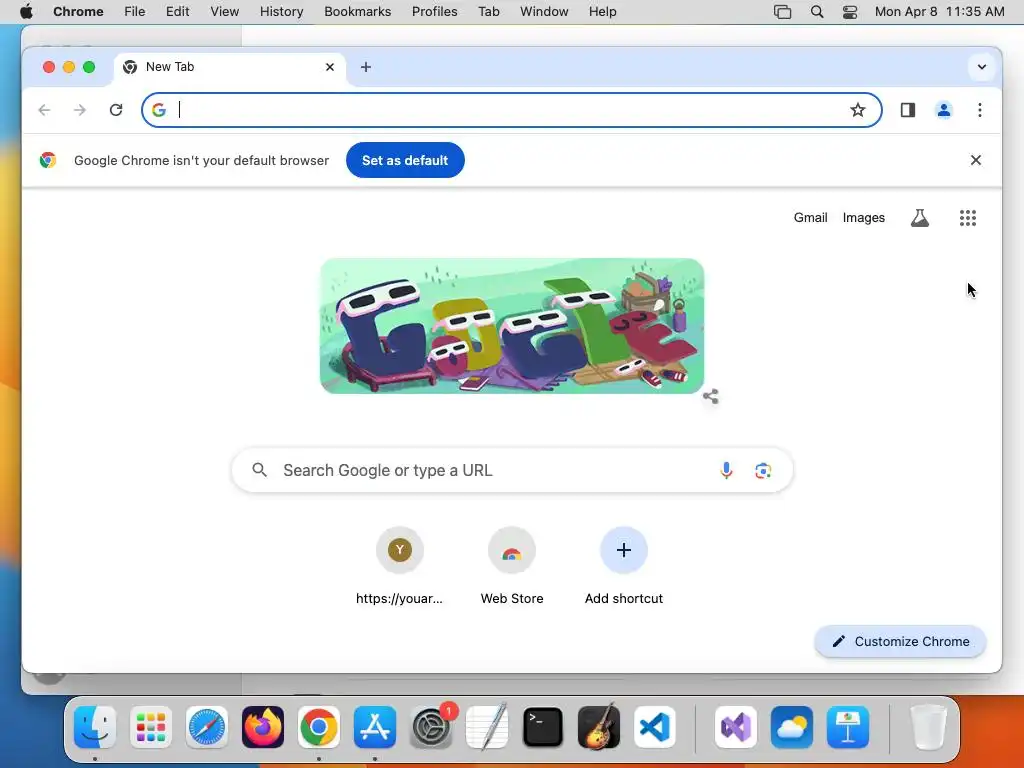Open System Settings from the Dock
The width and height of the screenshot is (1024, 768).
(431, 727)
